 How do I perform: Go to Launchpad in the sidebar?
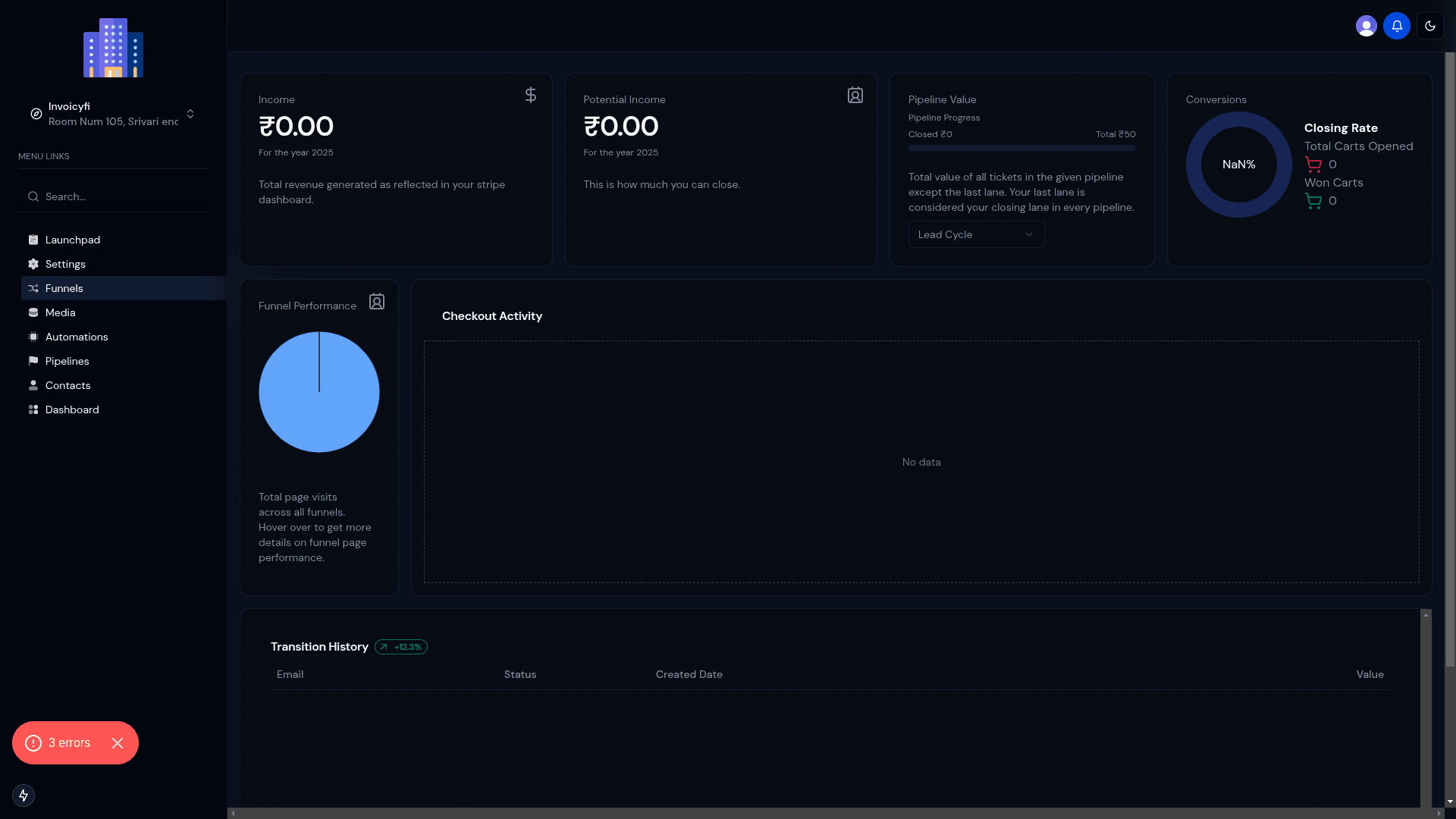pyautogui.click(x=73, y=240)
